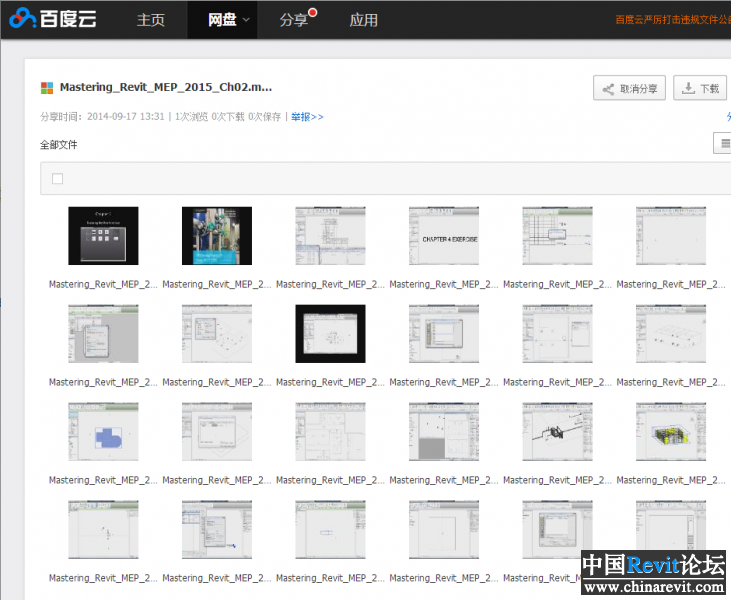Open the black Chapter slide thumbnail
The image size is (731, 600).
click(103, 236)
